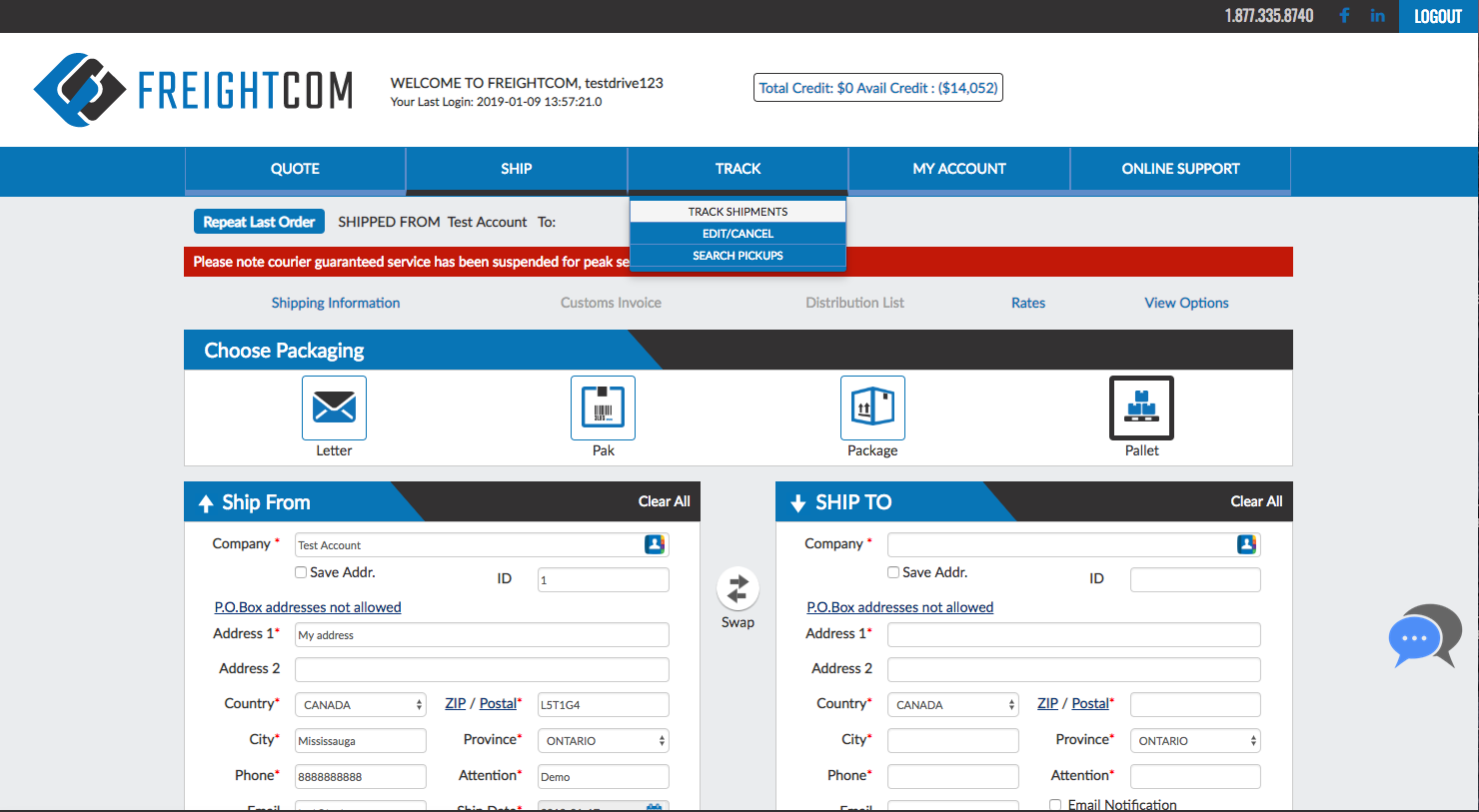Switch to Customs Invoice tab
Viewport: 1479px width, 812px height.
coord(611,303)
